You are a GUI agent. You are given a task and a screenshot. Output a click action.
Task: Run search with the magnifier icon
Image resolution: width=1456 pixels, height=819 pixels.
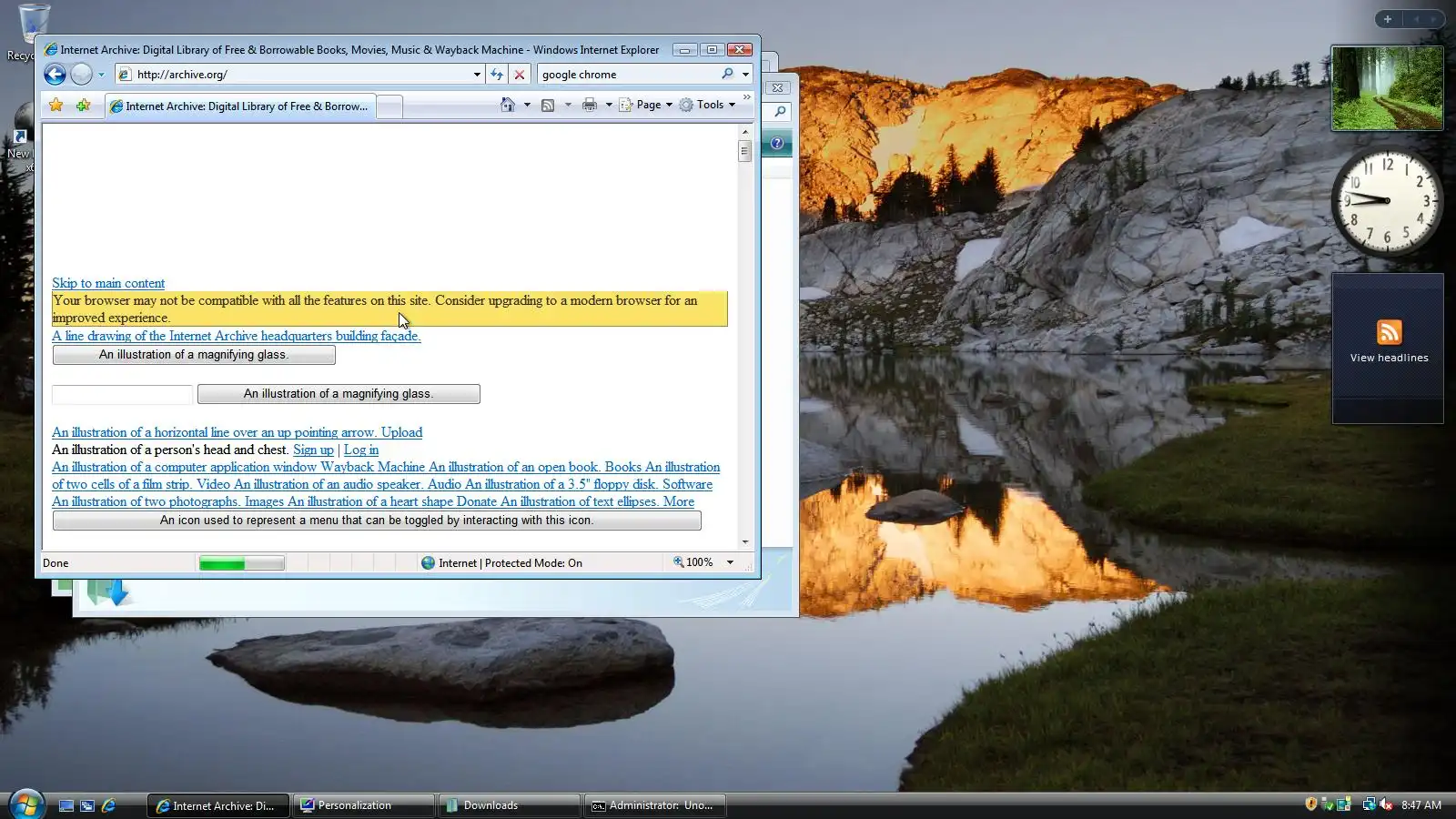pyautogui.click(x=728, y=74)
